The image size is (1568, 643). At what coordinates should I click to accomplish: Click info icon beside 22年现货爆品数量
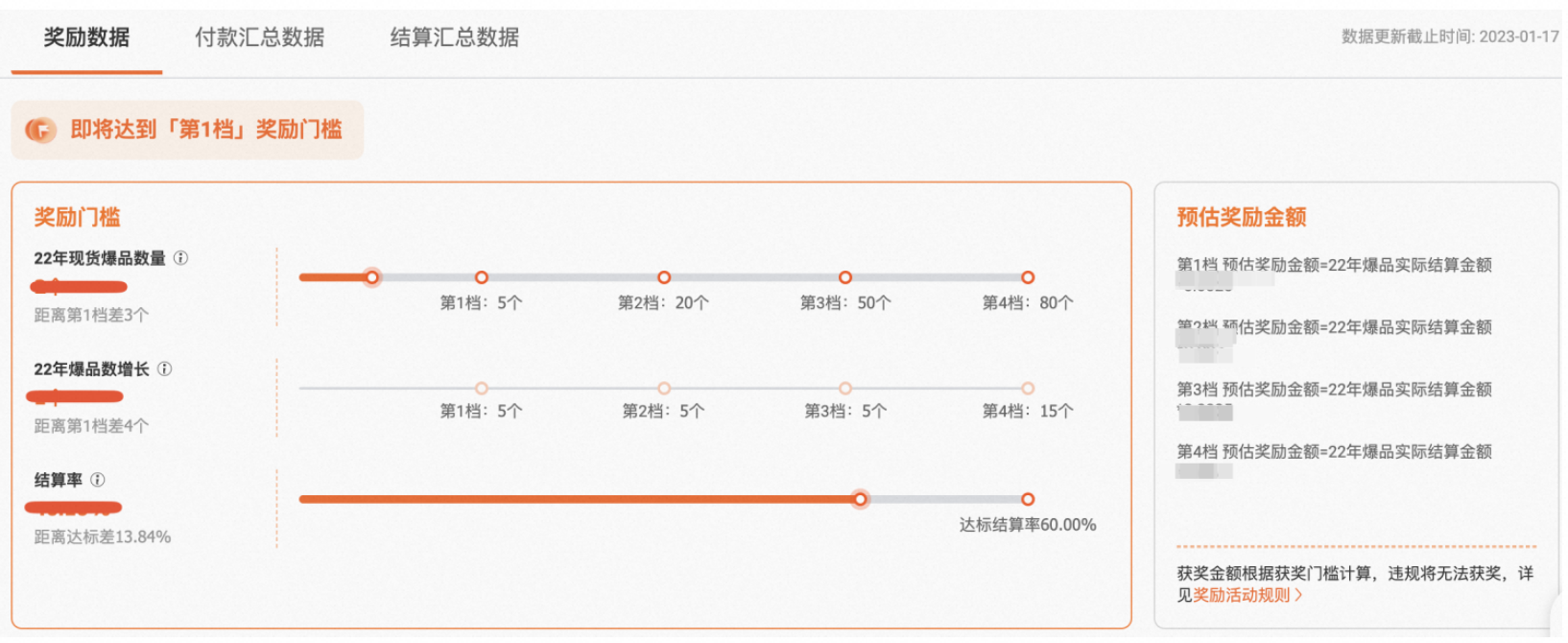pyautogui.click(x=180, y=258)
